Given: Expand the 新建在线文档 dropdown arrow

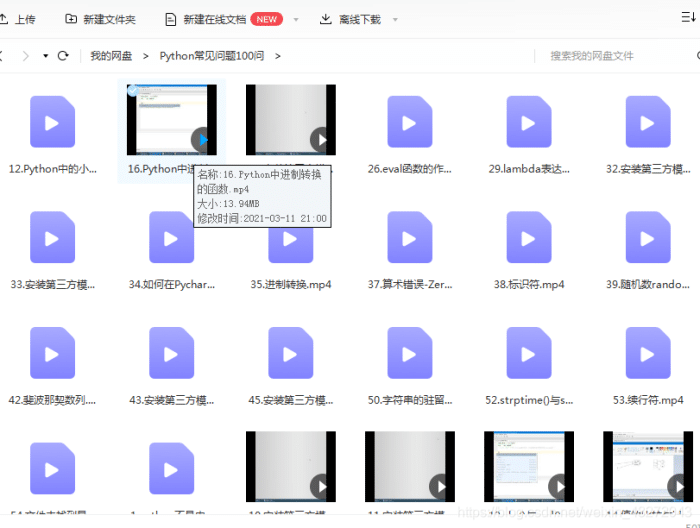Looking at the screenshot, I should 296,20.
